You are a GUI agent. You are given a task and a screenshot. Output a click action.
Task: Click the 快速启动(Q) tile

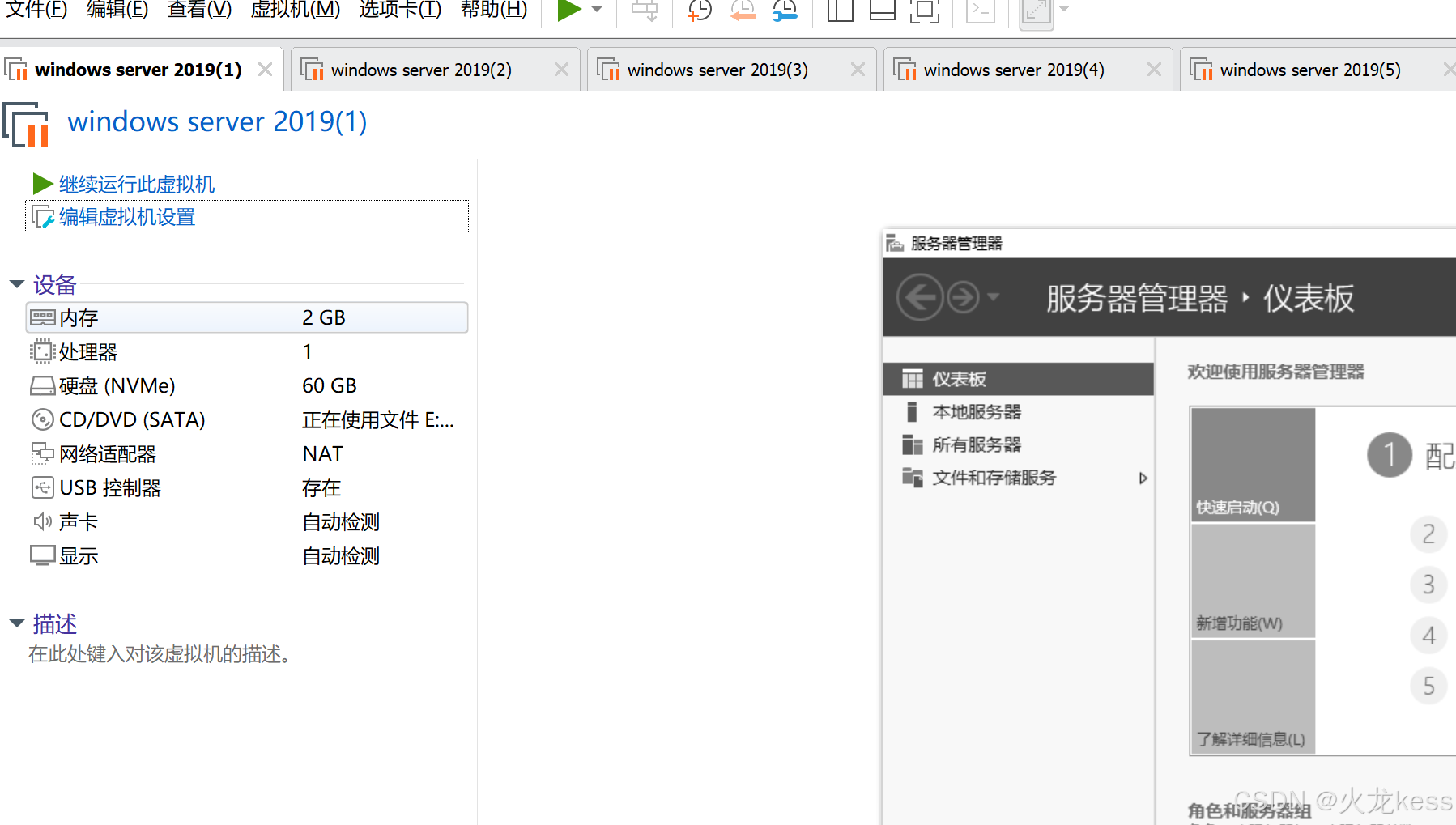1253,465
